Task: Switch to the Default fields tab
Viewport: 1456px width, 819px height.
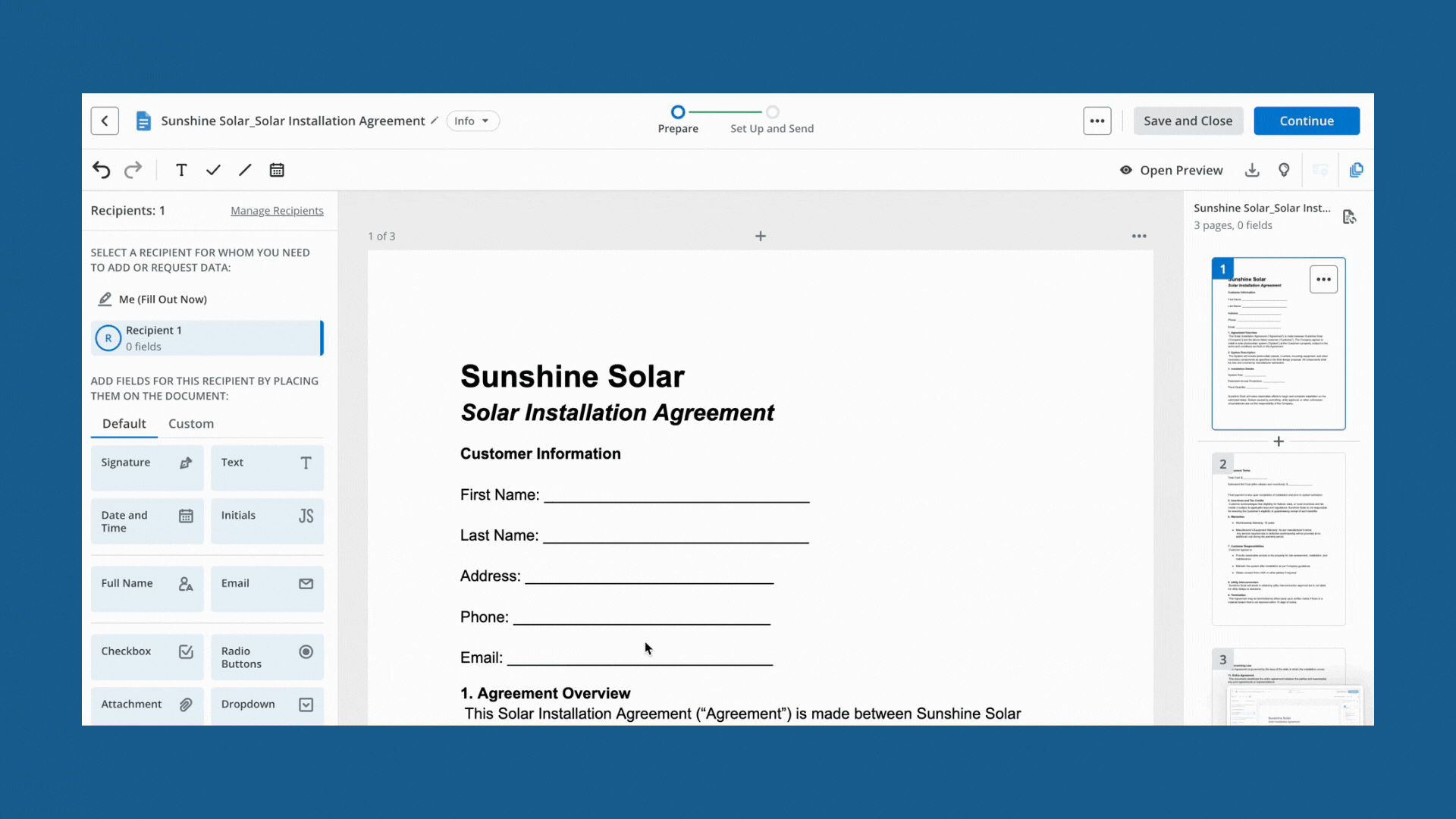Action: 124,424
